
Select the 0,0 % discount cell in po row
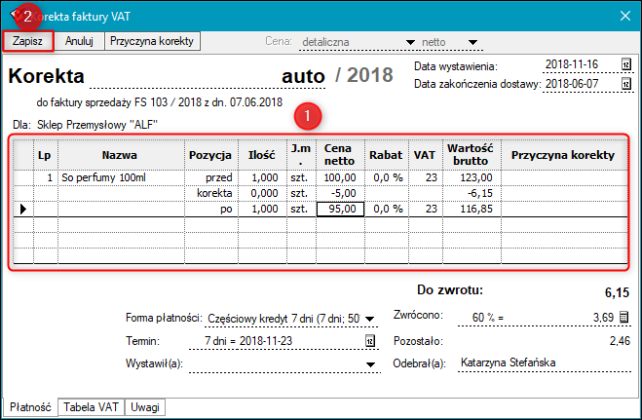coord(386,209)
